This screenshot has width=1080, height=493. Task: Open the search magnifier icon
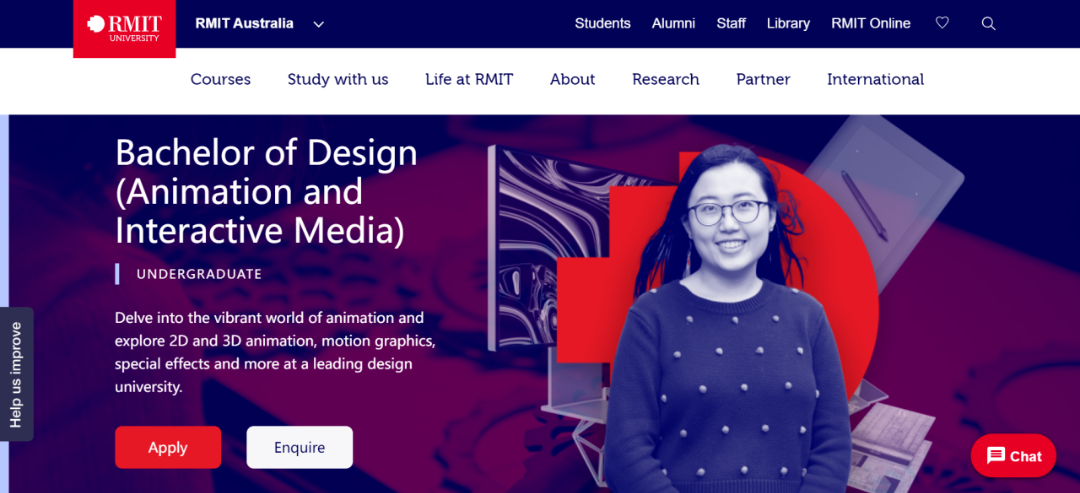[988, 23]
